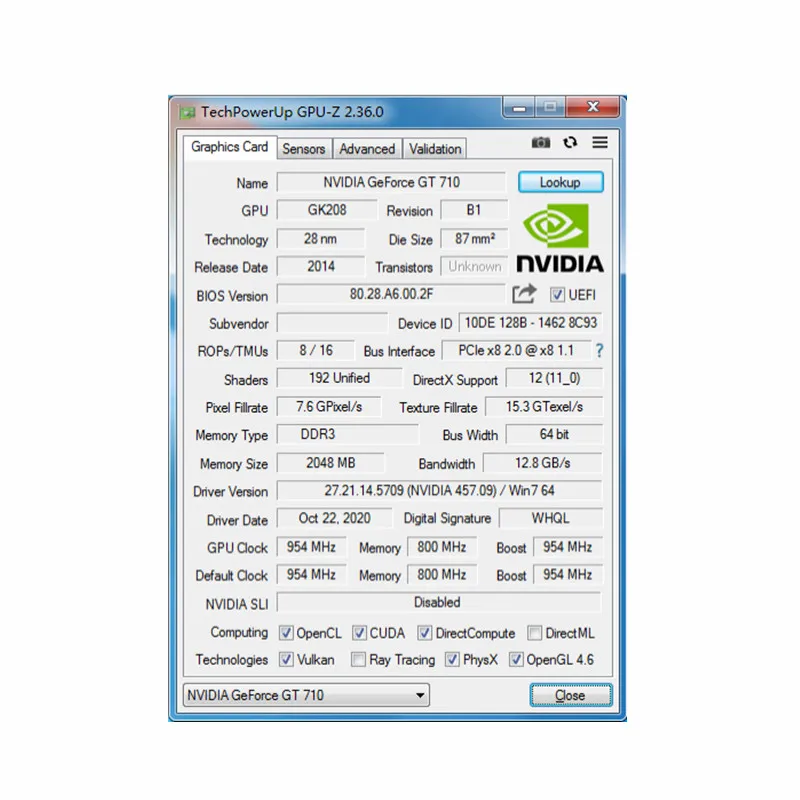Click the DirectX Support field 12 (11_0)

(554, 378)
